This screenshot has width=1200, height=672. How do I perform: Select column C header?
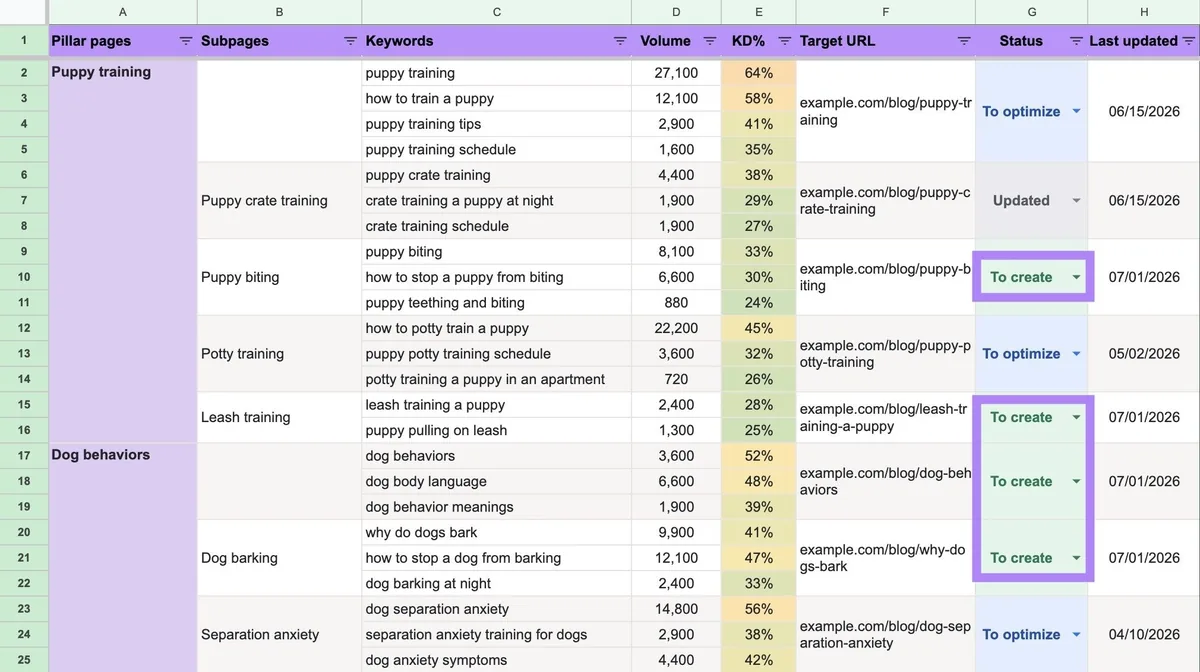pos(497,12)
